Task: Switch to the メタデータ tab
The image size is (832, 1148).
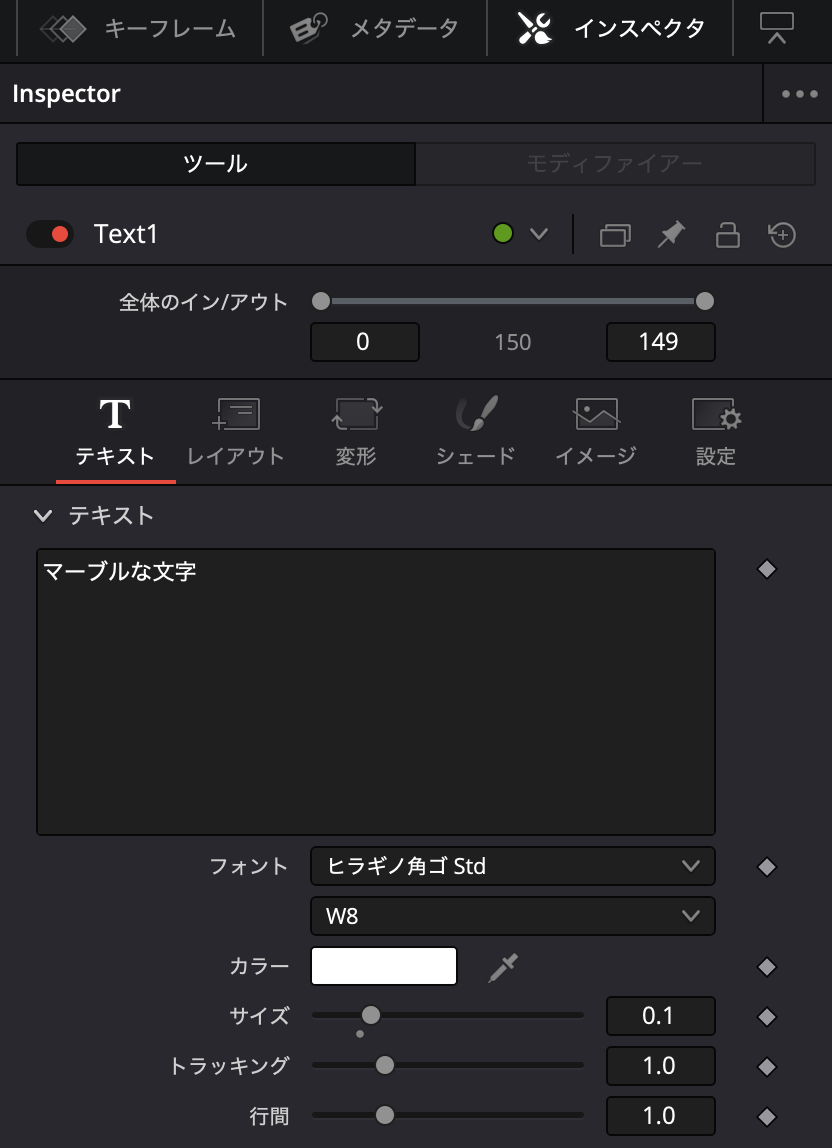Action: [x=375, y=29]
